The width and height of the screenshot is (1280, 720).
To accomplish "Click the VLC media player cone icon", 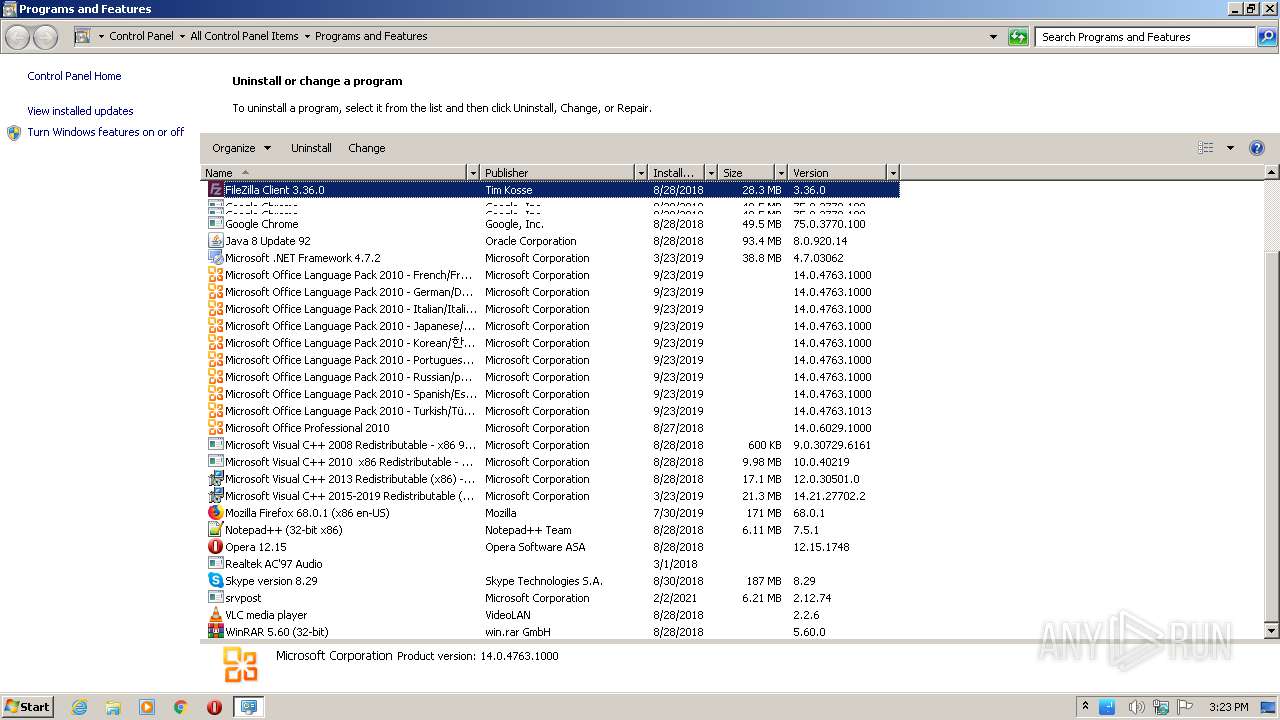I will 215,615.
